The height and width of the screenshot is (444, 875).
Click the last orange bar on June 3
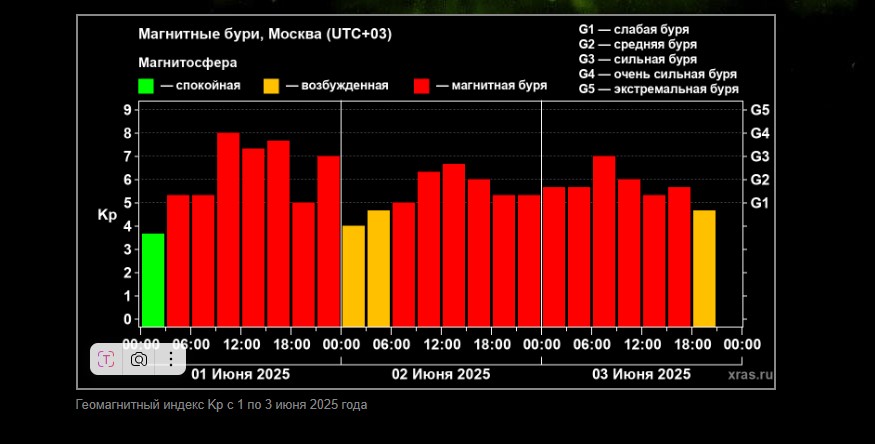tap(704, 268)
